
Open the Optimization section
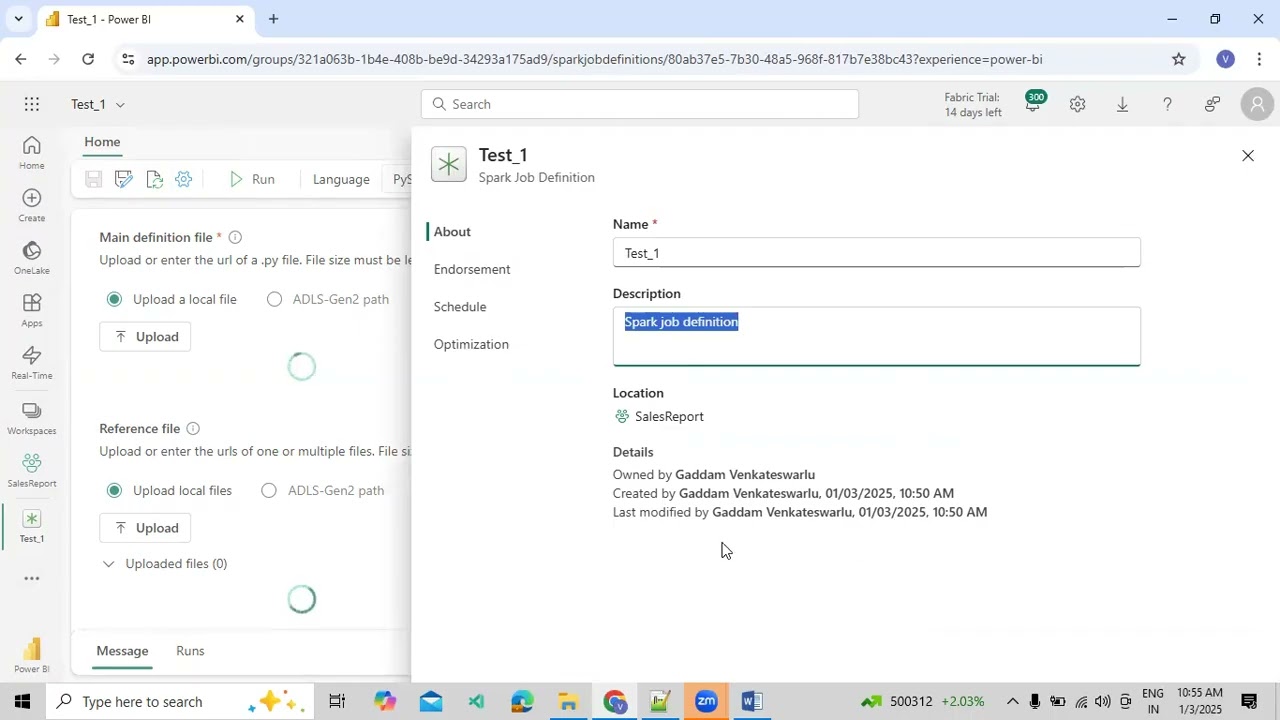click(x=471, y=344)
